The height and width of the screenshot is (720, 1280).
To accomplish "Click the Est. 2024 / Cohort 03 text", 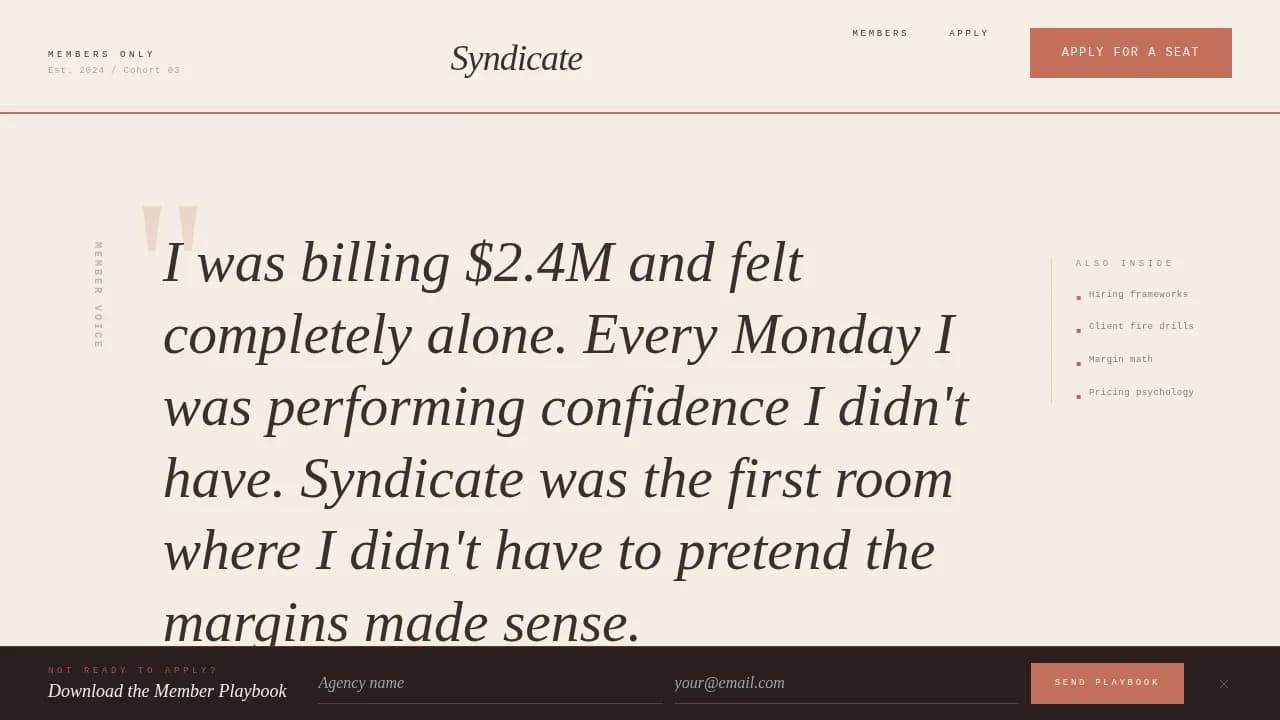I will (114, 71).
